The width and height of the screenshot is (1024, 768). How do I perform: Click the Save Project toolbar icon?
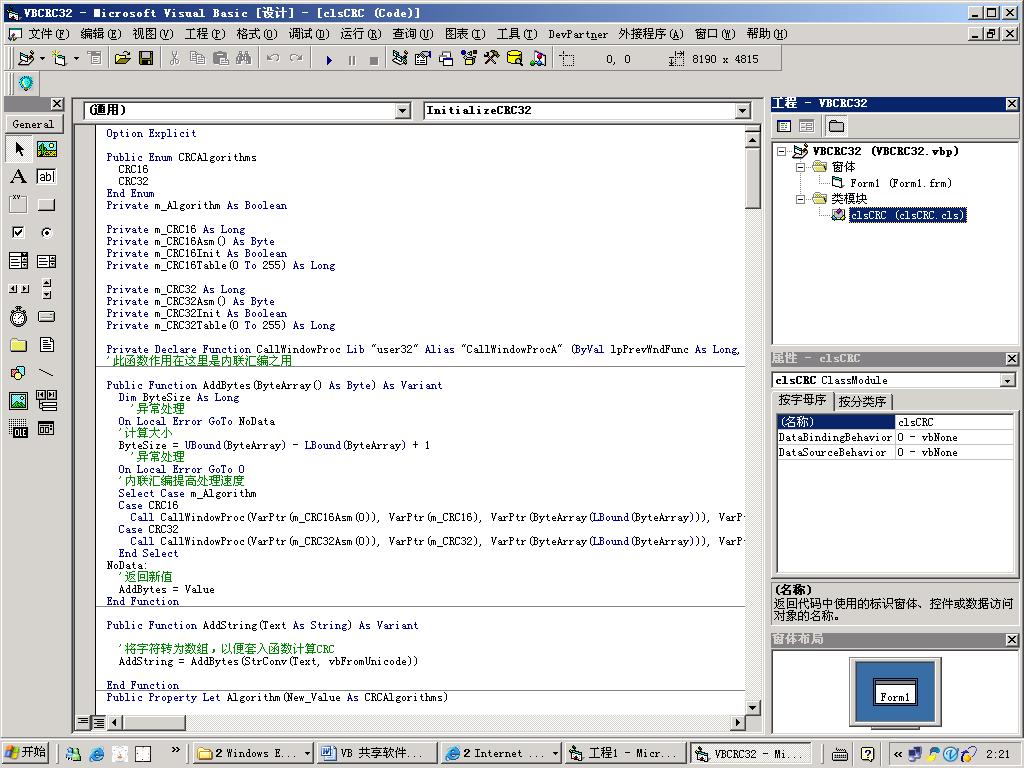(146, 59)
